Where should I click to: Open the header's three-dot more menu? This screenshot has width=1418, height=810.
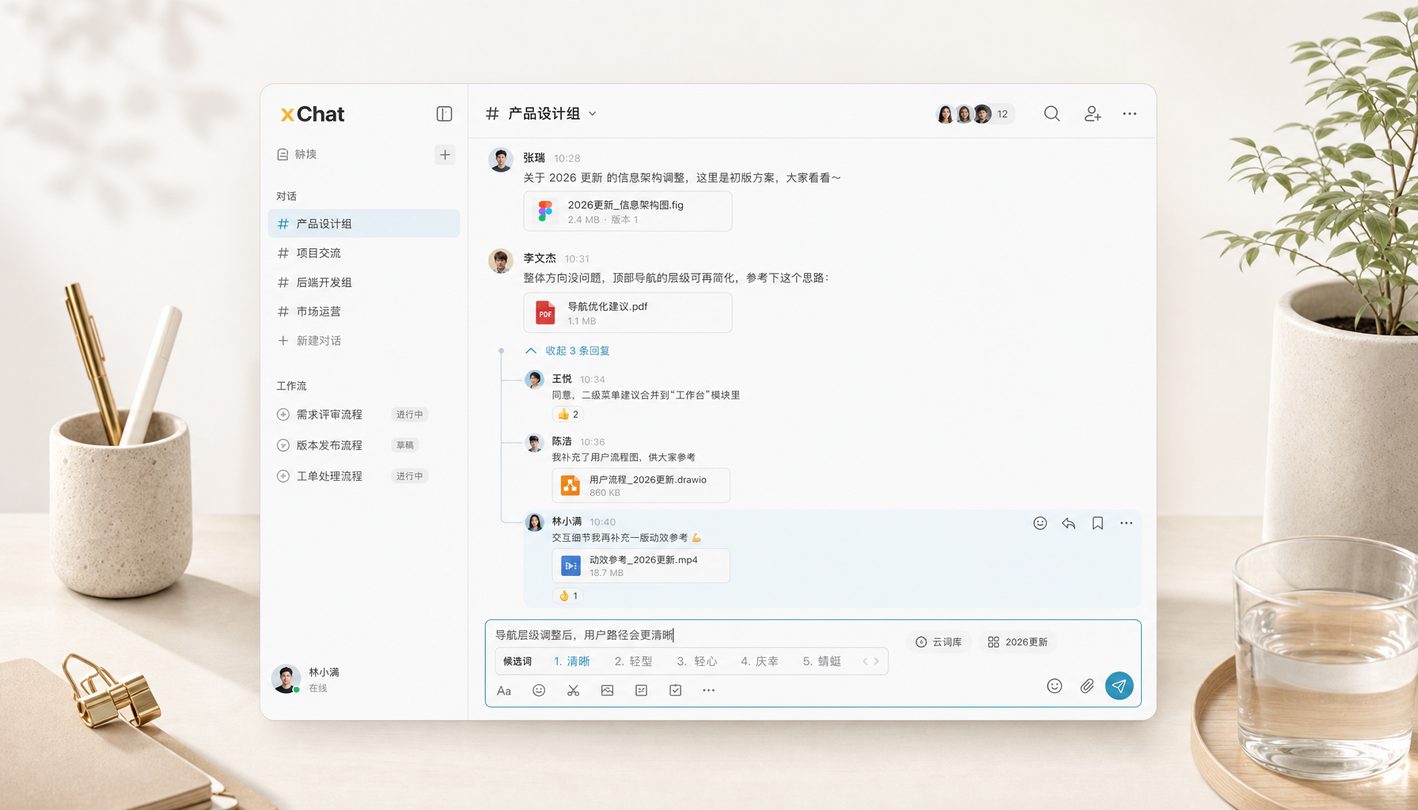click(x=1129, y=114)
